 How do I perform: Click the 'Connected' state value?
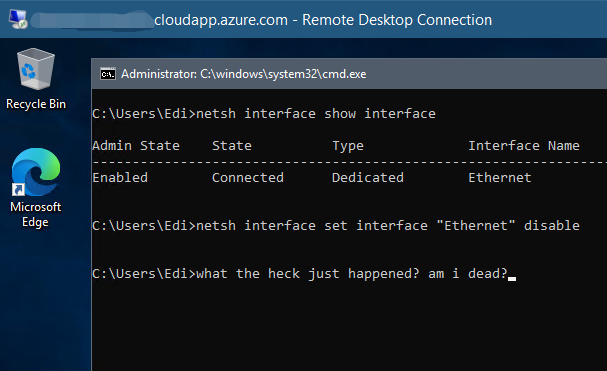(x=248, y=177)
